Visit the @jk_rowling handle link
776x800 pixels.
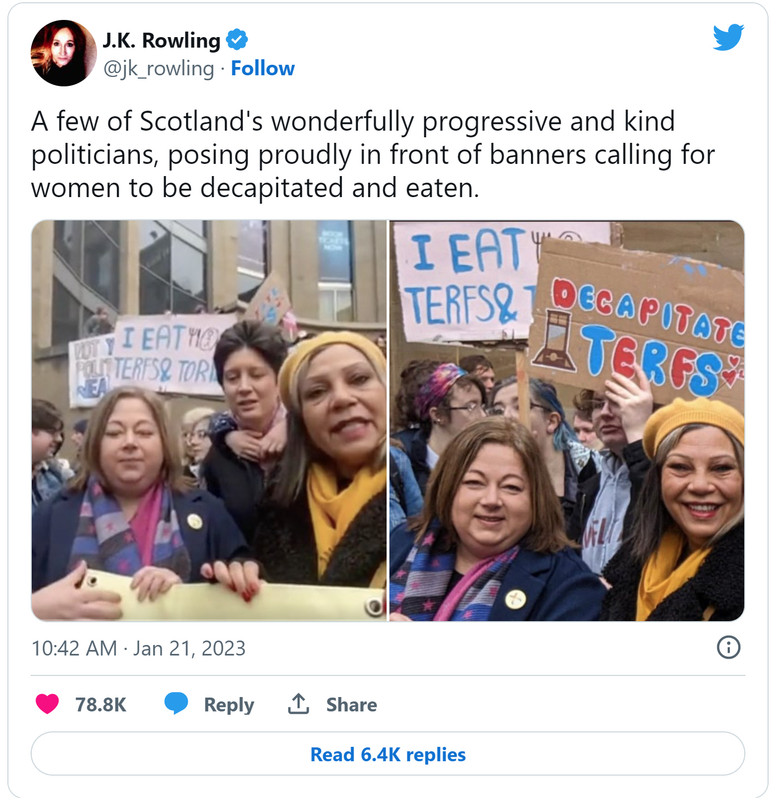pyautogui.click(x=159, y=68)
